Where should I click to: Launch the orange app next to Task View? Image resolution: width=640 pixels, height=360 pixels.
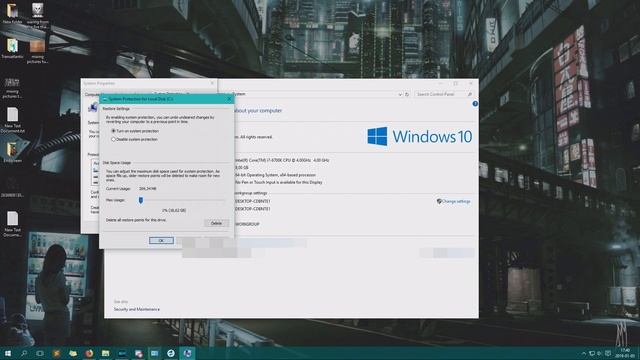tap(56, 353)
